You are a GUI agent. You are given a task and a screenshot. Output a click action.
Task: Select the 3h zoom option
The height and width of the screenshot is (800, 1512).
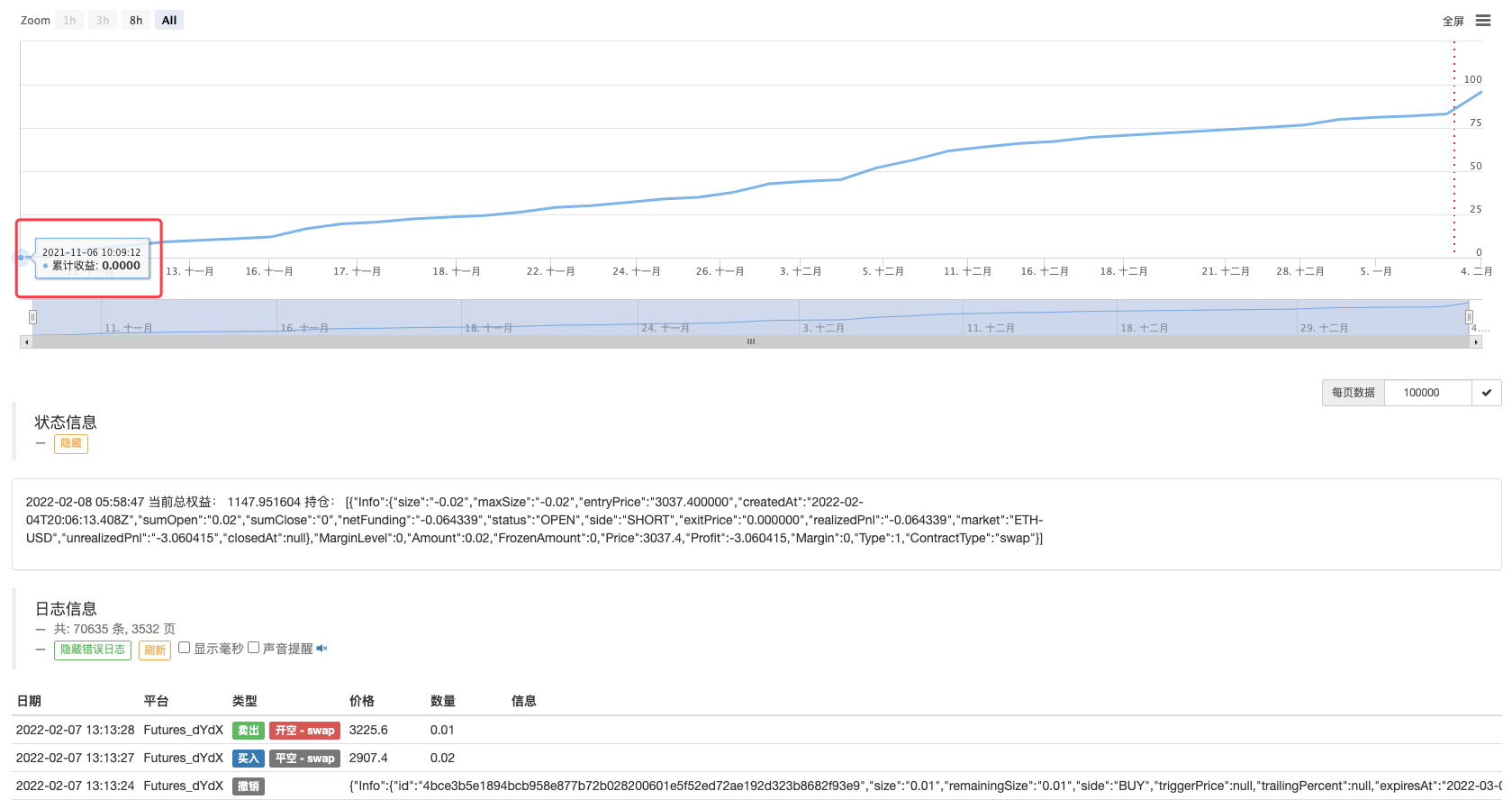103,21
